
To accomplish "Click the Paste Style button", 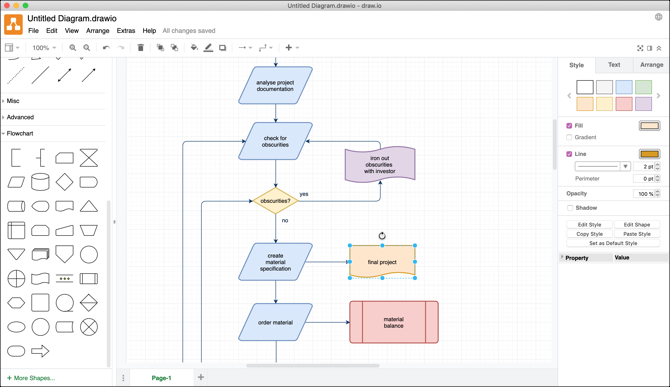I will pos(637,234).
